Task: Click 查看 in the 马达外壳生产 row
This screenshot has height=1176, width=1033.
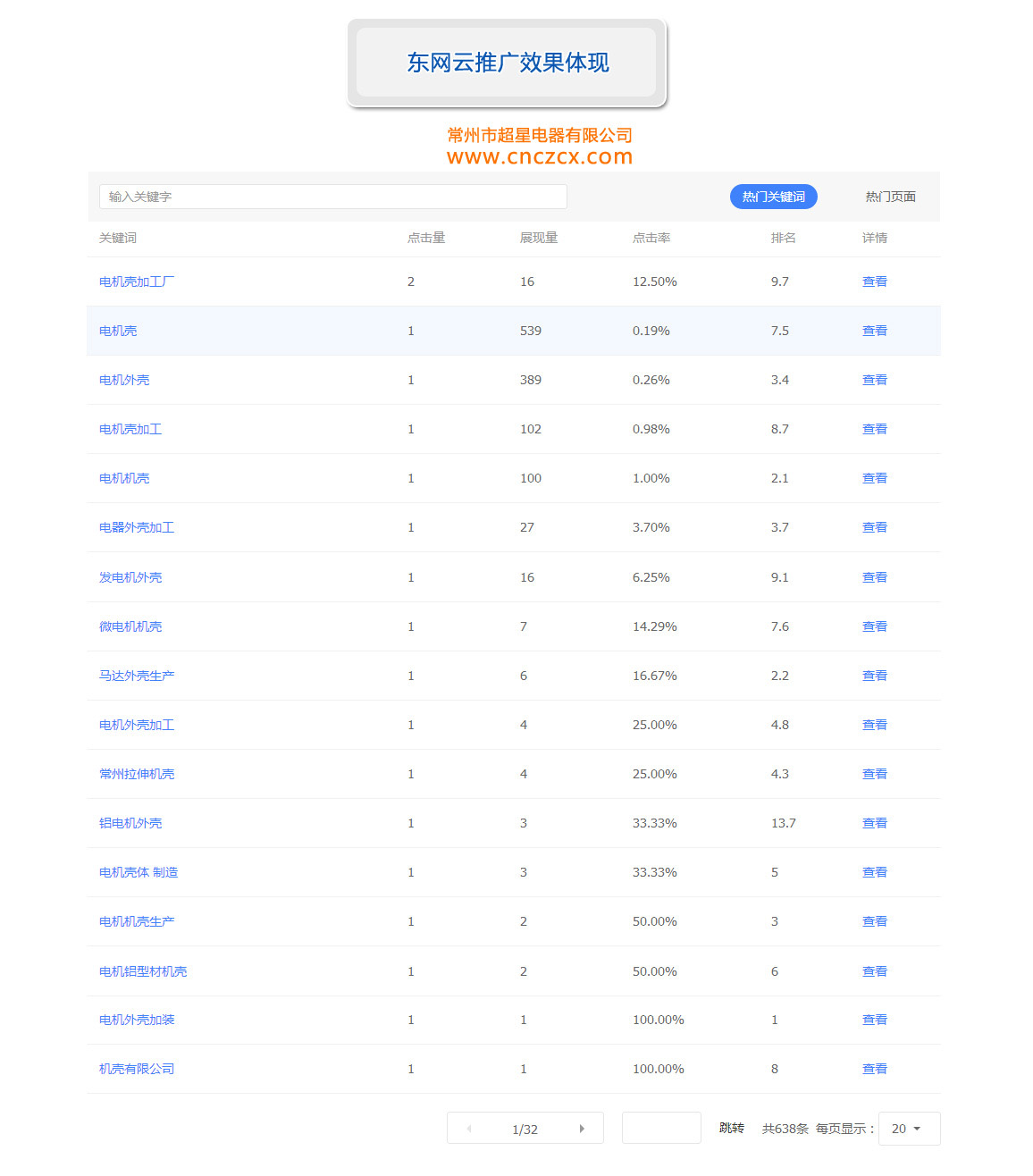Action: coord(874,676)
